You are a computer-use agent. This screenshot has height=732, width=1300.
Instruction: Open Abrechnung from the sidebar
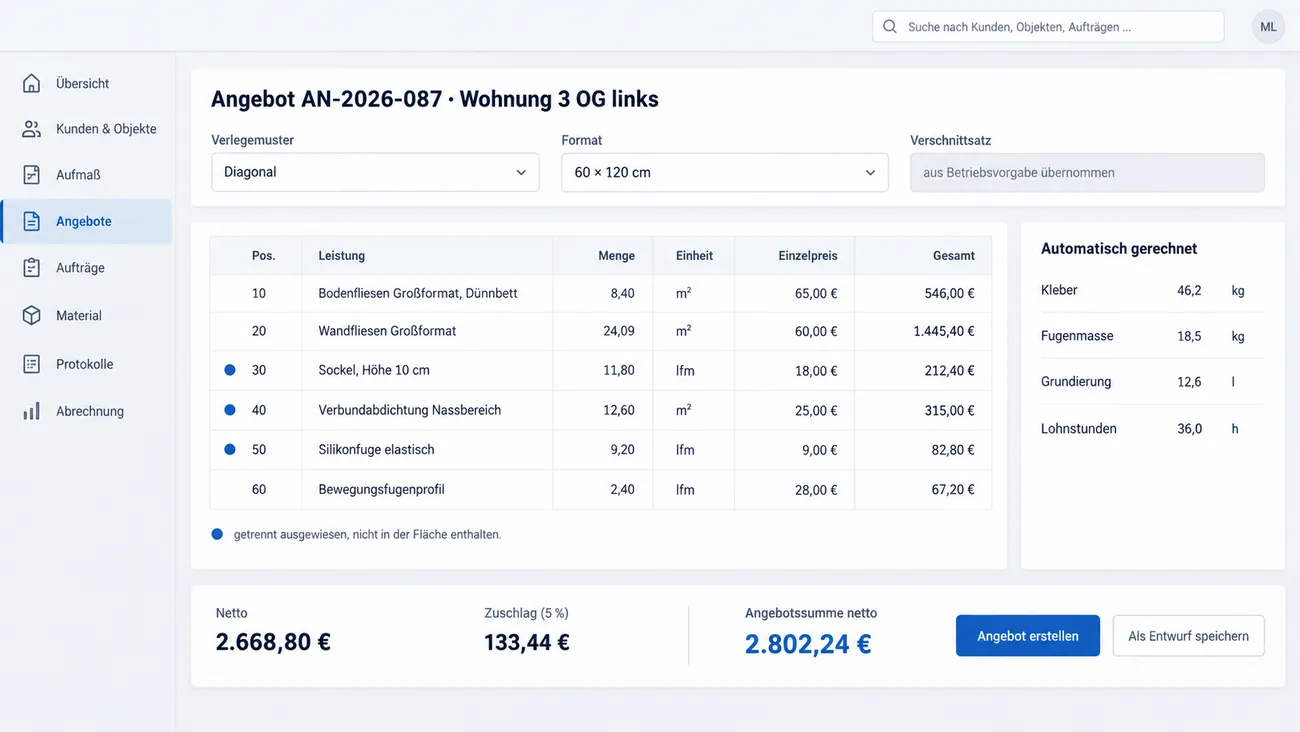[x=86, y=411]
